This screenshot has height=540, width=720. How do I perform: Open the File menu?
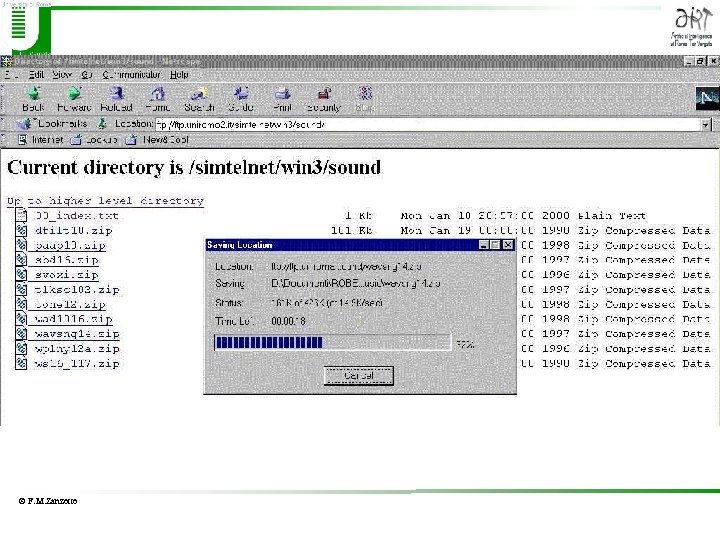pyautogui.click(x=11, y=74)
